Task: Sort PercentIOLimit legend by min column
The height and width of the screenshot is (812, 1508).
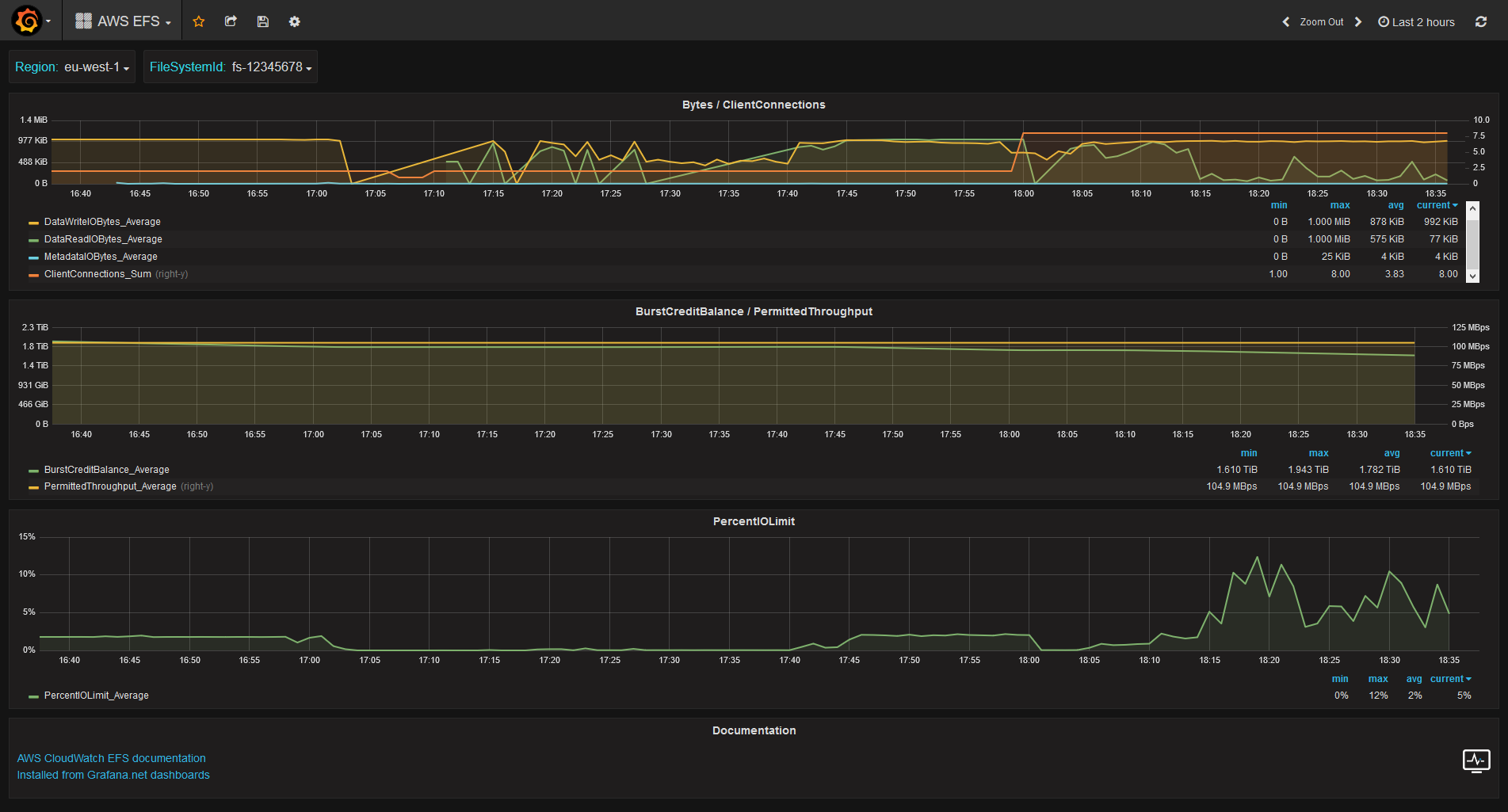Action: [x=1340, y=679]
